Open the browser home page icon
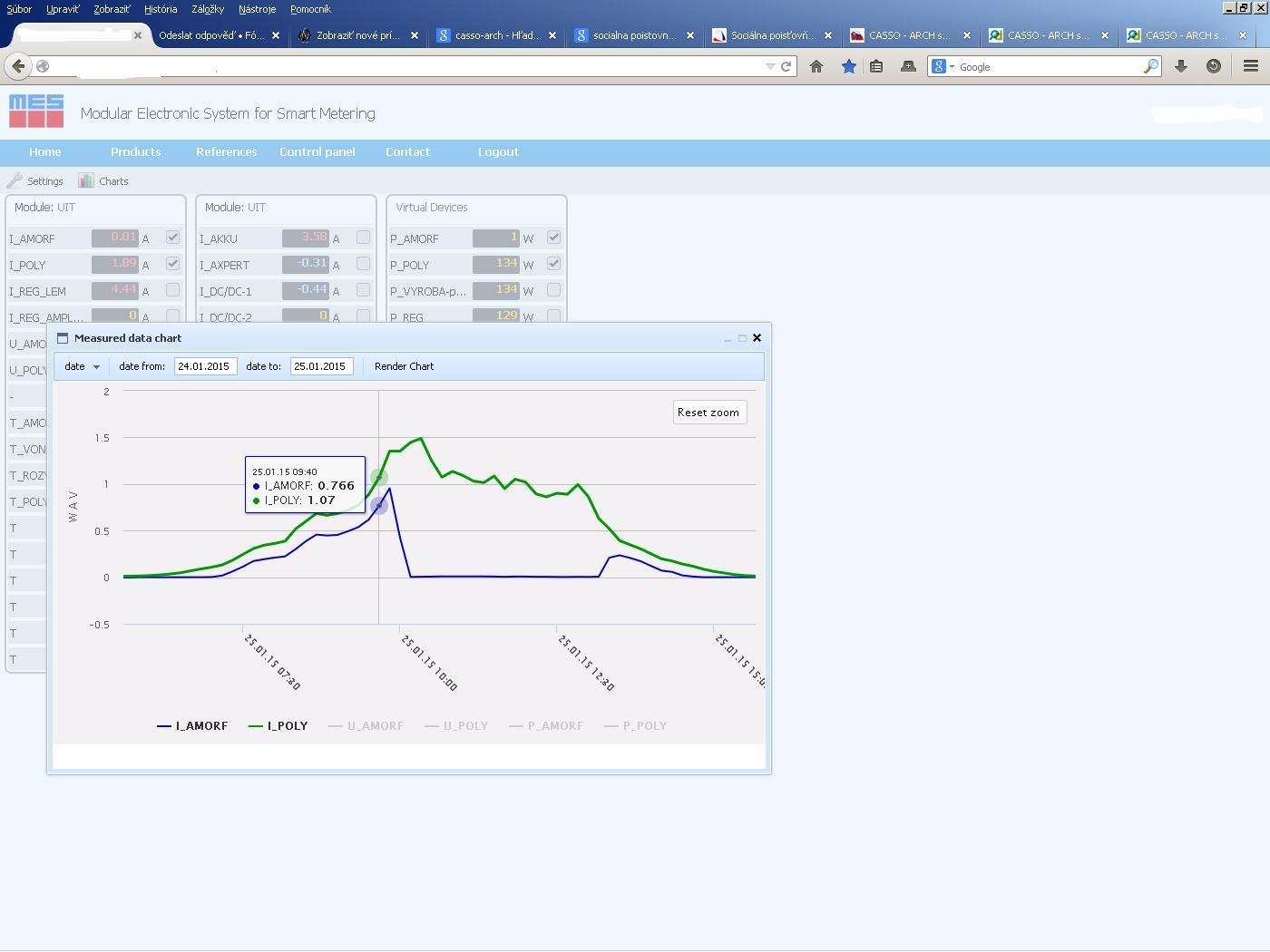This screenshot has height=952, width=1270. click(x=816, y=66)
